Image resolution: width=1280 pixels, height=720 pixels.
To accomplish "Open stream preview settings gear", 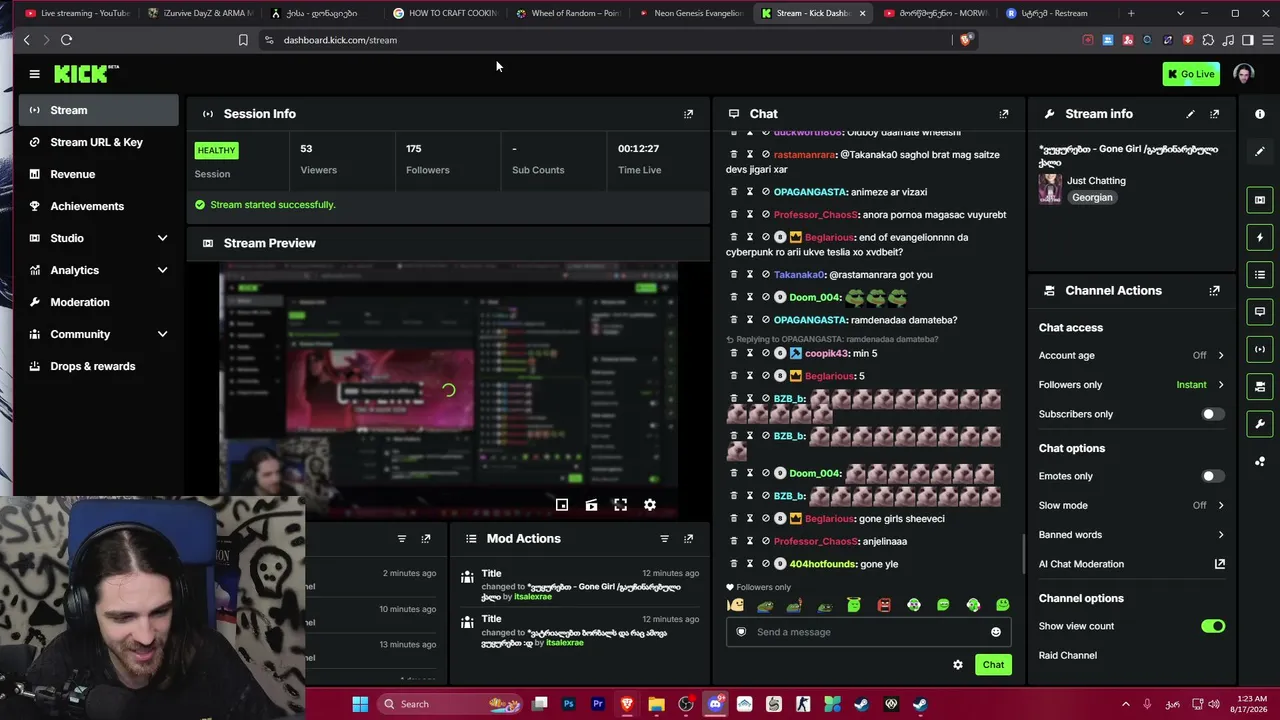I will [x=650, y=505].
